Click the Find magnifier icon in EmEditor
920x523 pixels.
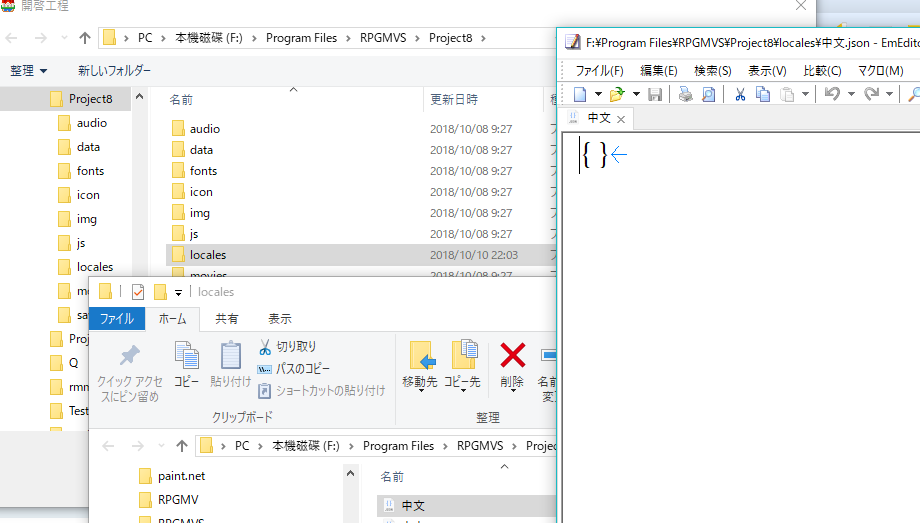(914, 94)
